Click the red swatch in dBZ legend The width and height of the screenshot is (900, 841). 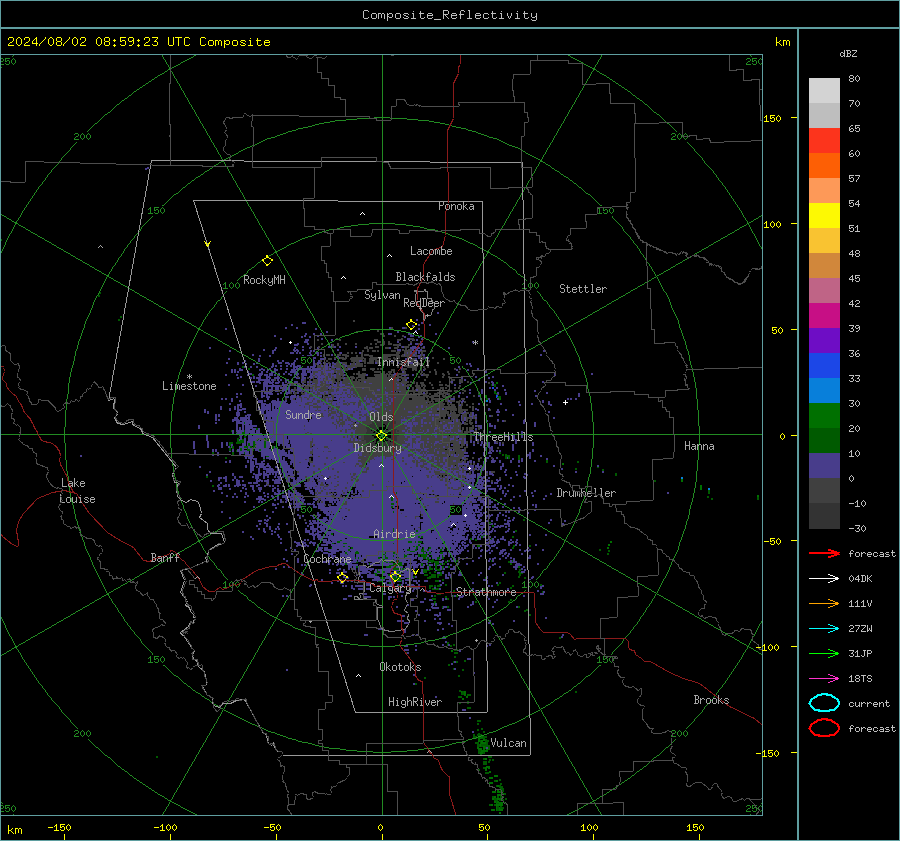[824, 140]
